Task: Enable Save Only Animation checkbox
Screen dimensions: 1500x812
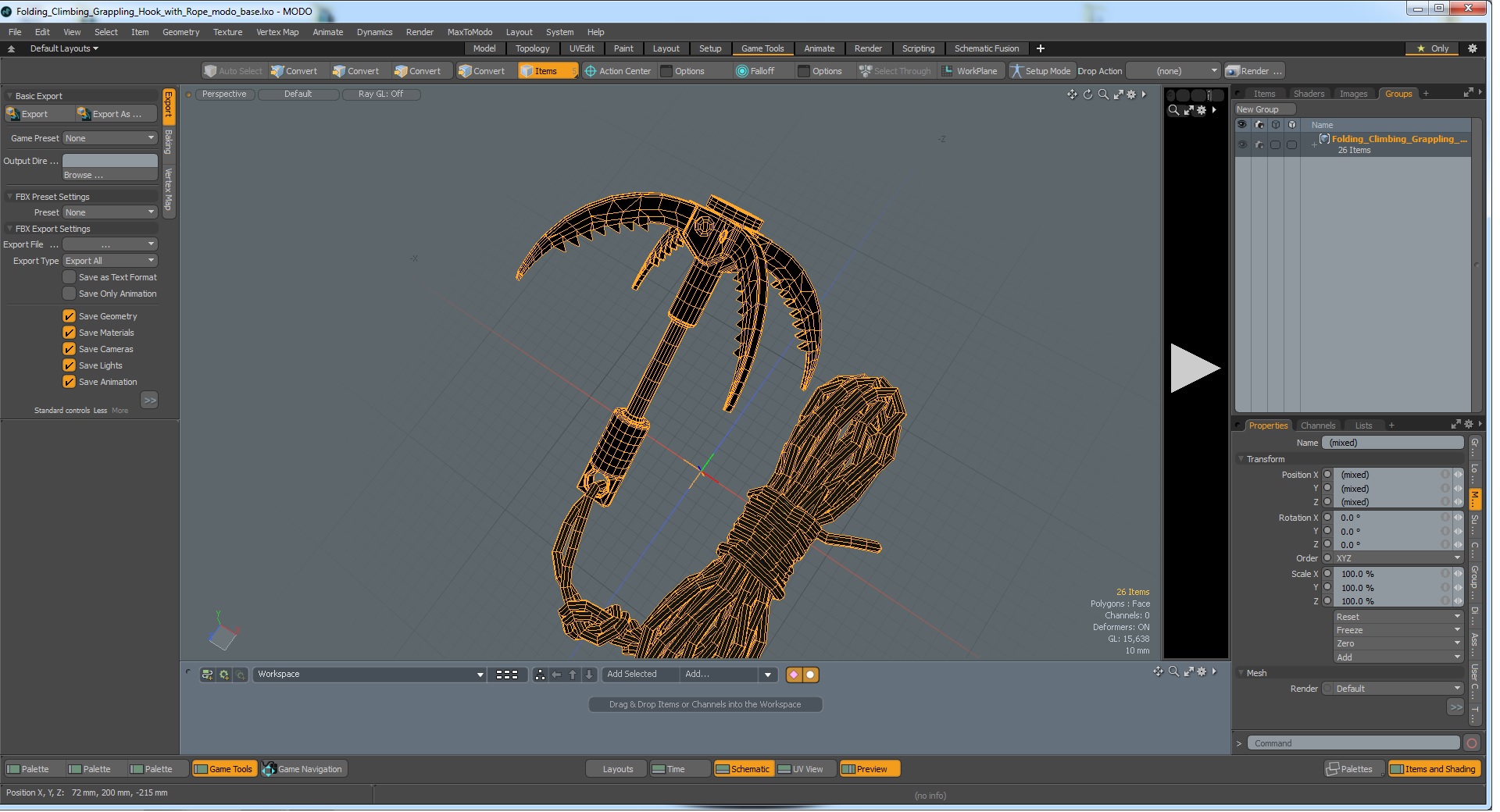Action: click(69, 294)
